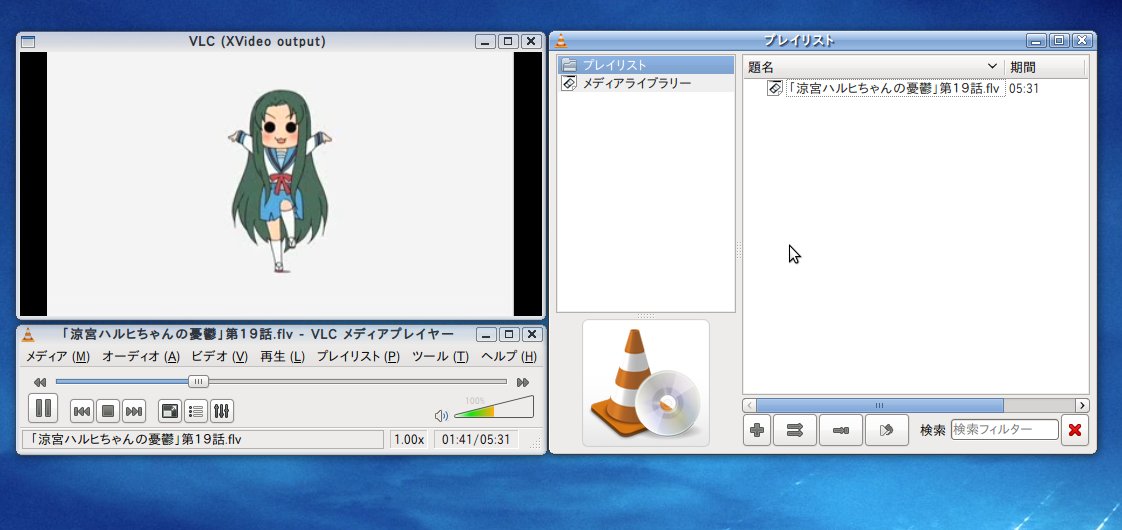Pause playback with the pause button

(x=43, y=408)
